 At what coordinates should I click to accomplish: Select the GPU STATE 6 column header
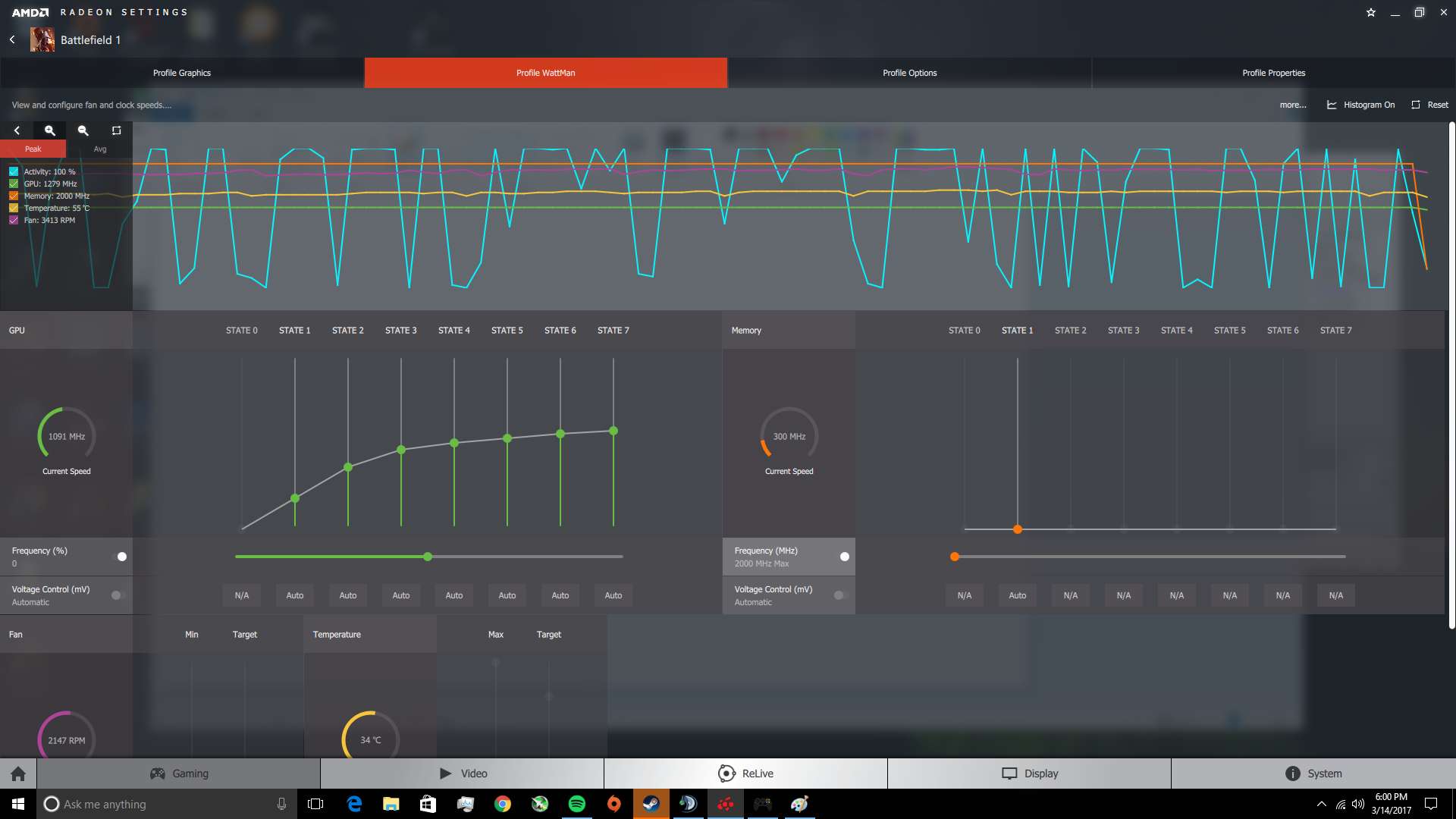tap(560, 331)
